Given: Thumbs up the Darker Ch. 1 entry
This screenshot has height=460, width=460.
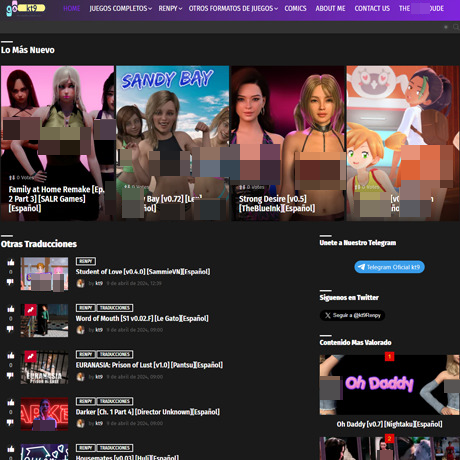Looking at the screenshot, I should tap(11, 403).
